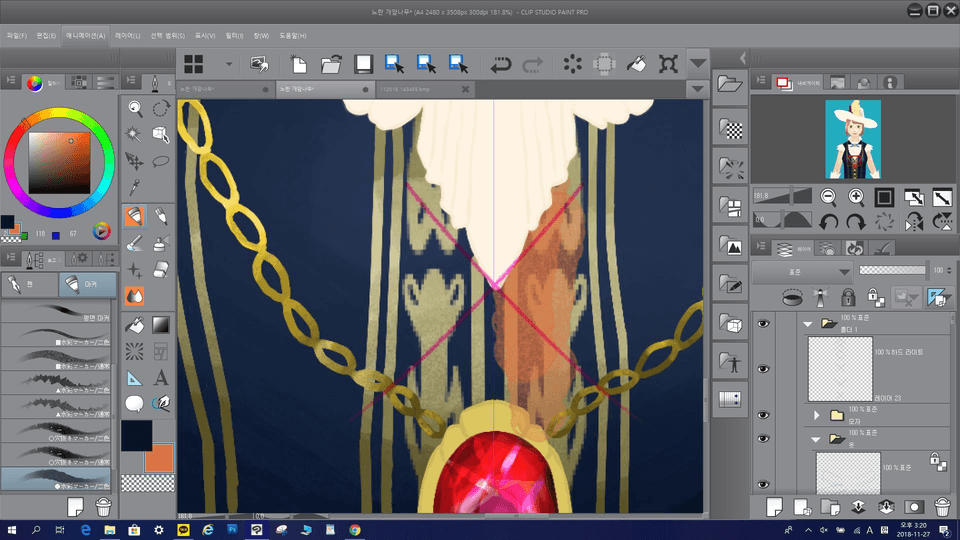Select the Text tool

(x=161, y=378)
